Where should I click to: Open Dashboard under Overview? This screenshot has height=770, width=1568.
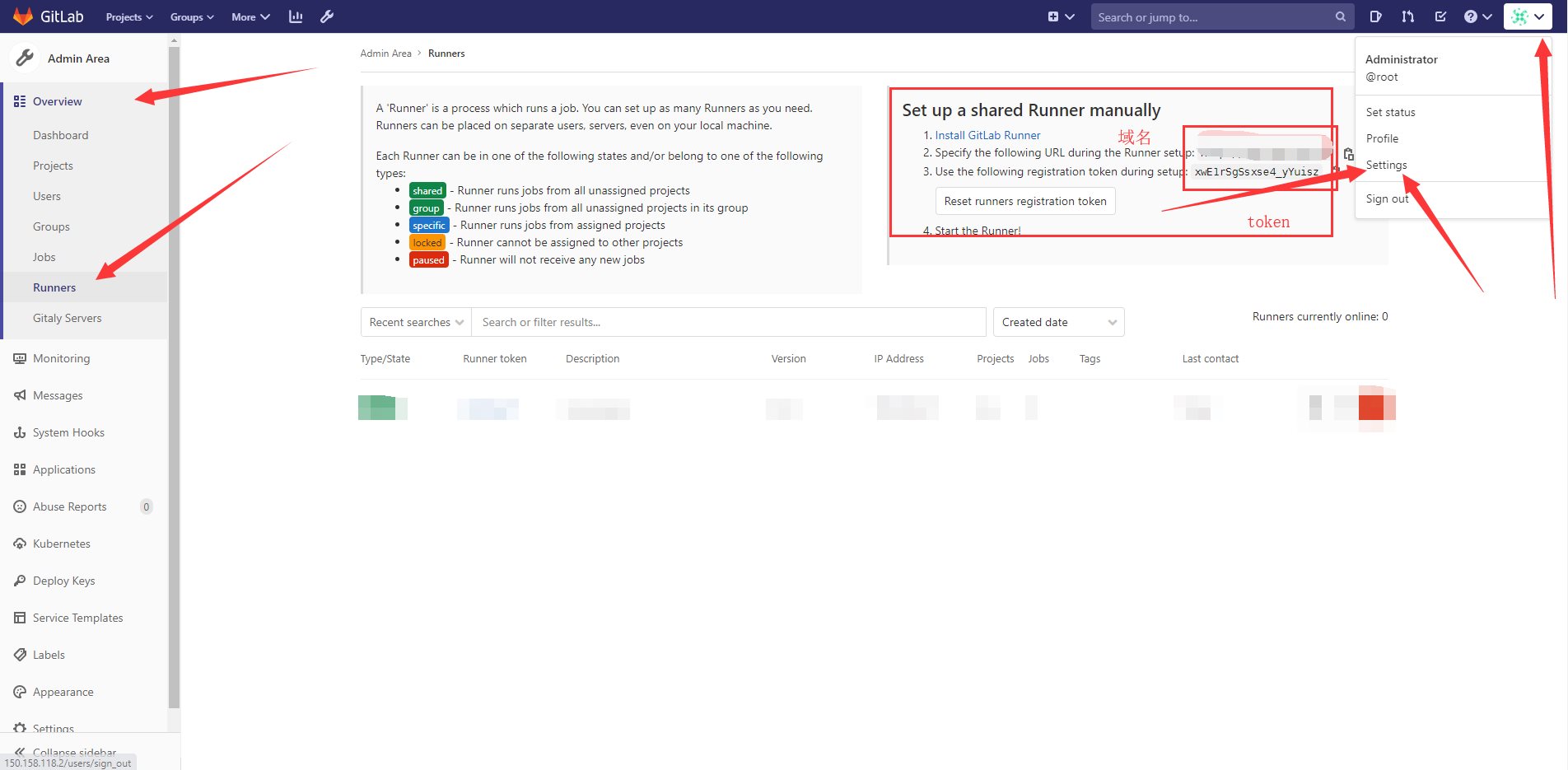tap(60, 135)
